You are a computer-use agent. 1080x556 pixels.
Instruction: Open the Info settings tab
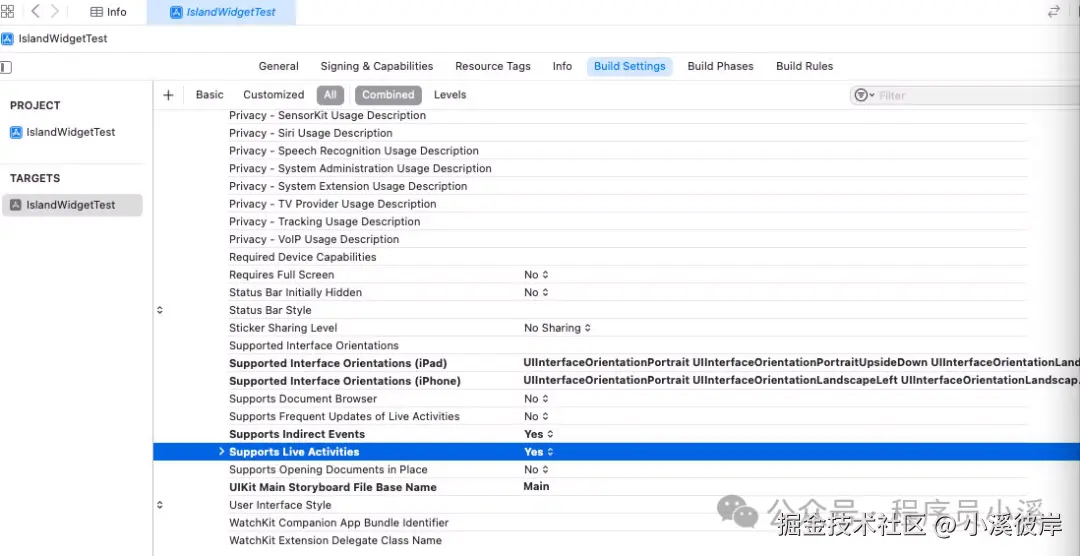562,66
